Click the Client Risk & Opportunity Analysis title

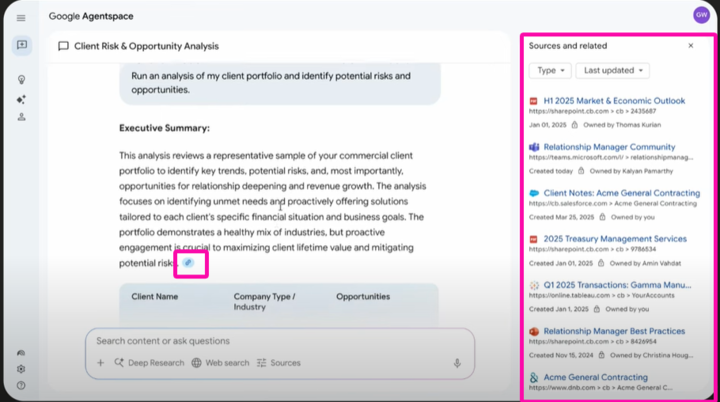(x=146, y=46)
